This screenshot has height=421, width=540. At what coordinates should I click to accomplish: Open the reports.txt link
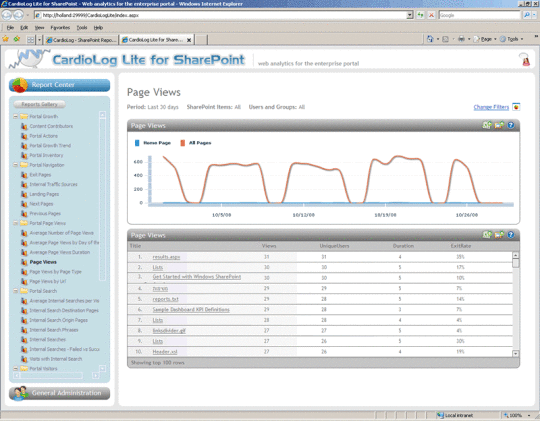tap(166, 299)
